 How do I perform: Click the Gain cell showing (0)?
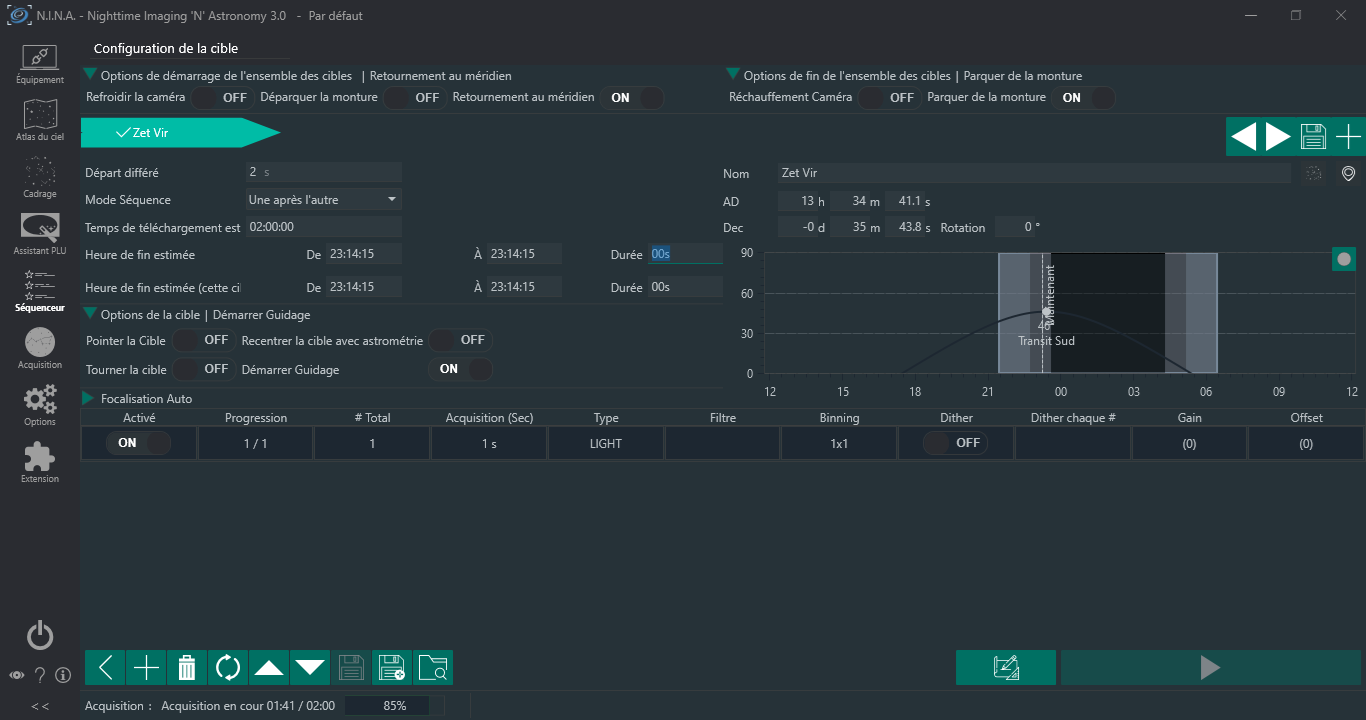(x=1189, y=443)
